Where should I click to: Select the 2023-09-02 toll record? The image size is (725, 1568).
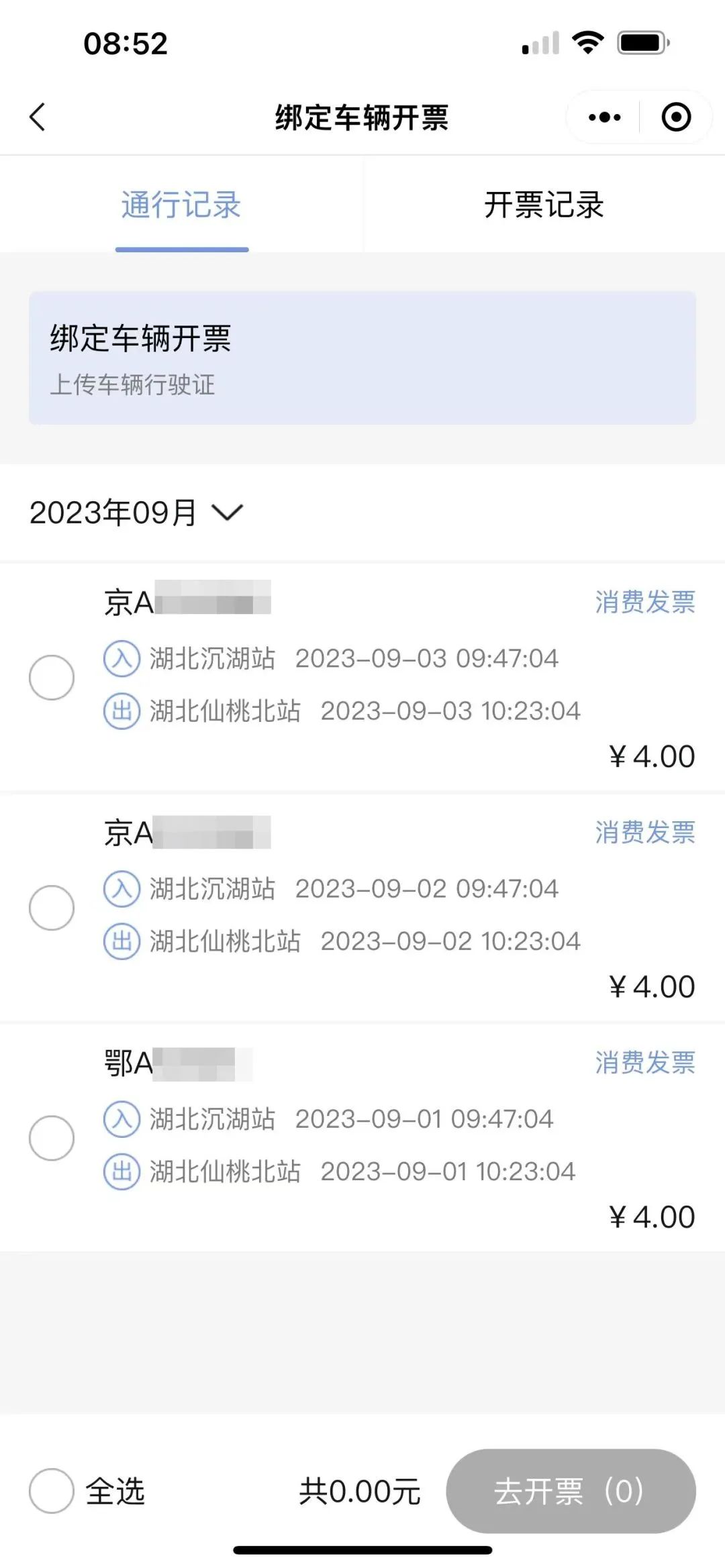point(52,908)
